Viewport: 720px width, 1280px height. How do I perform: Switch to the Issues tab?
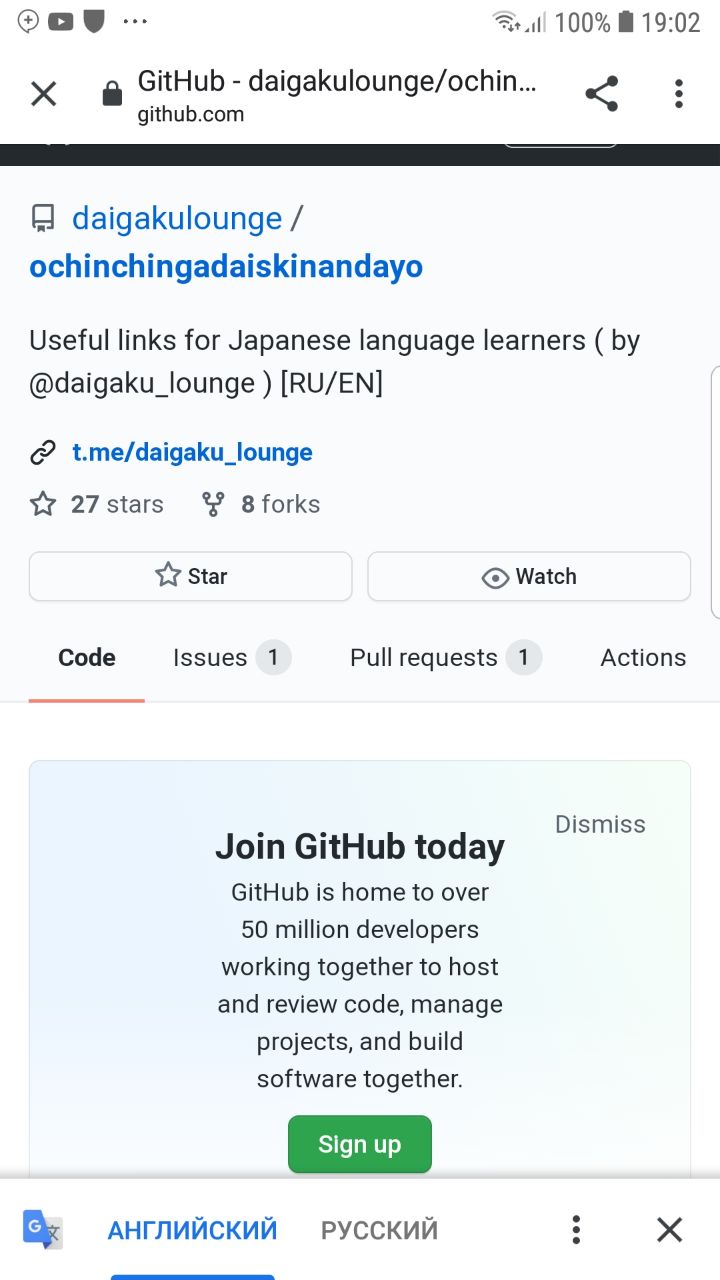[x=231, y=658]
